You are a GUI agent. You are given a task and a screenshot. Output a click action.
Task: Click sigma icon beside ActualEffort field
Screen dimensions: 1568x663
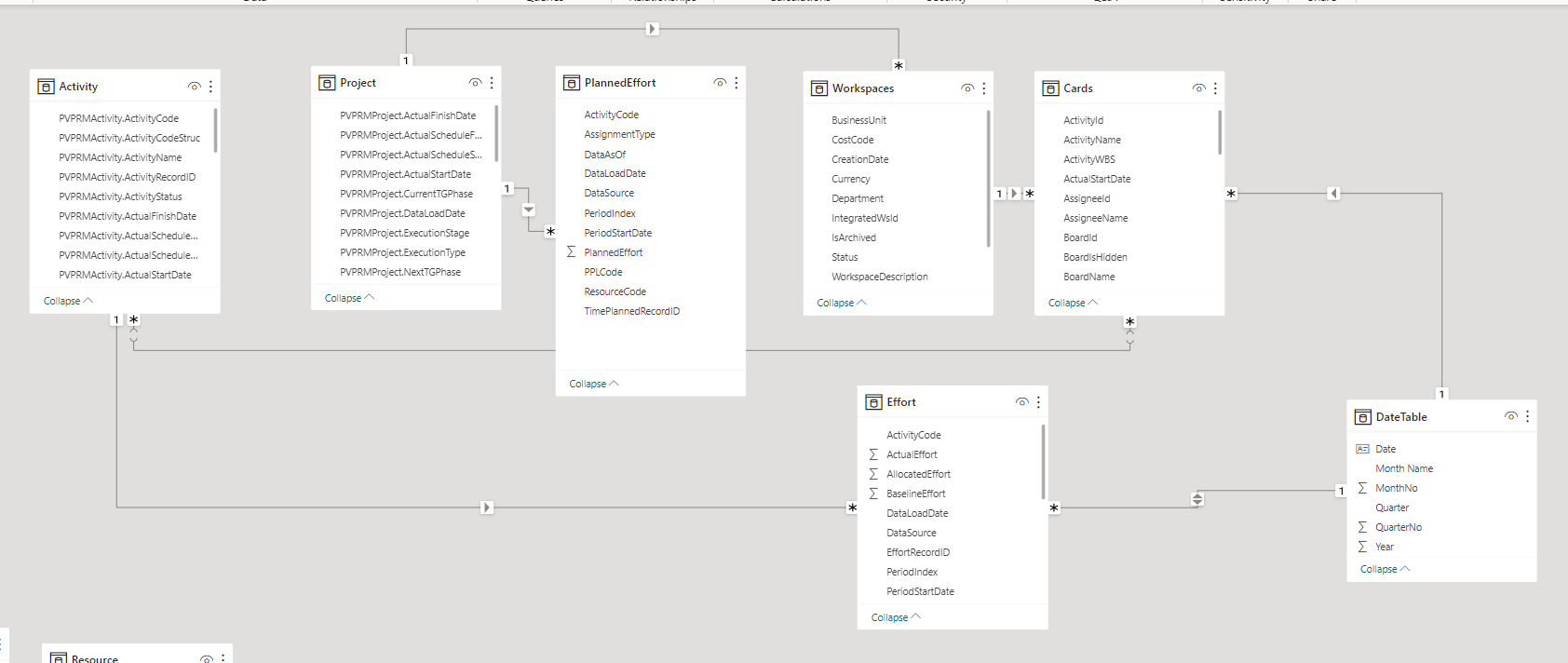click(x=873, y=454)
